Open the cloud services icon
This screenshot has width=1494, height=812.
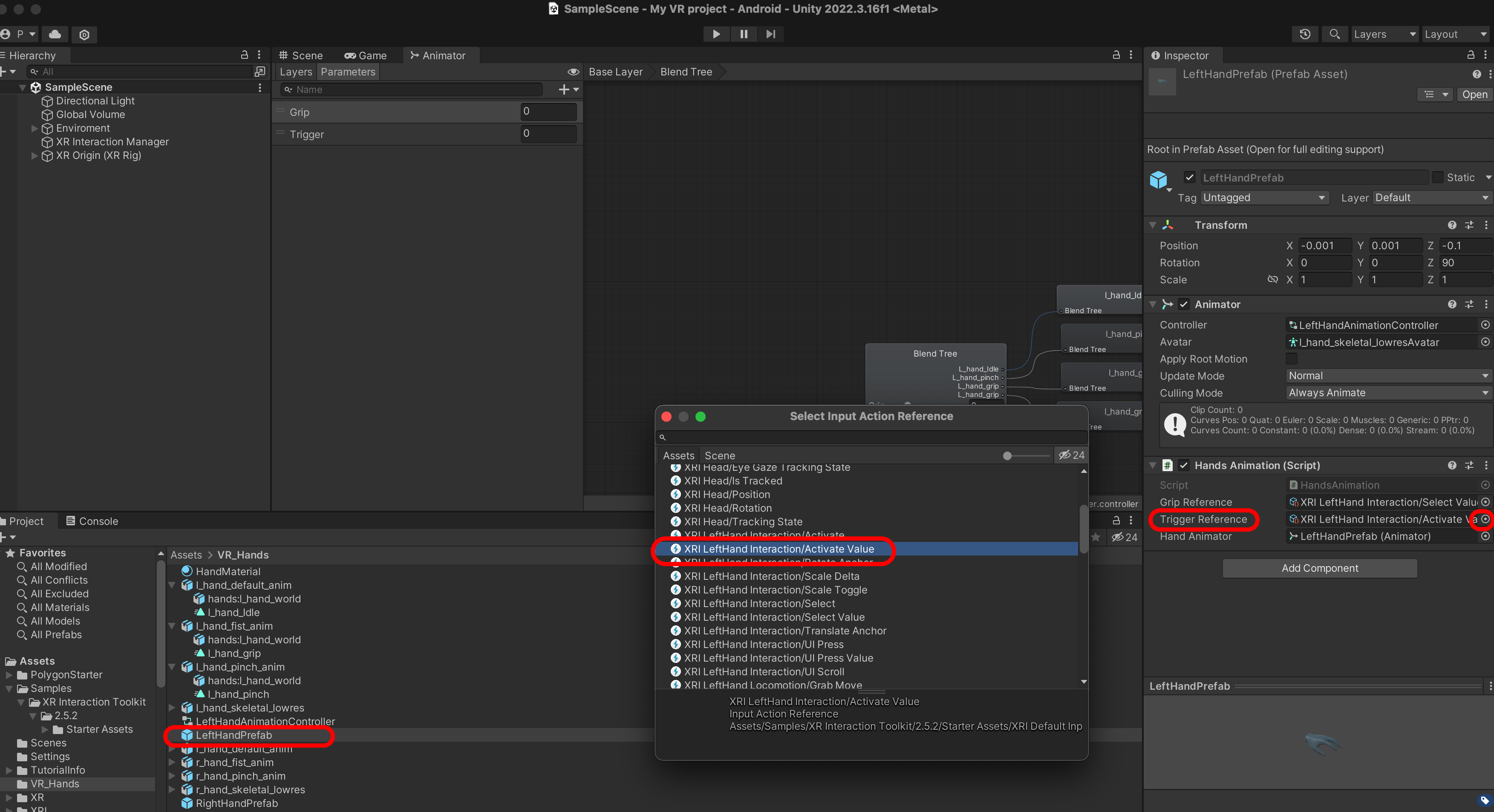[x=55, y=34]
